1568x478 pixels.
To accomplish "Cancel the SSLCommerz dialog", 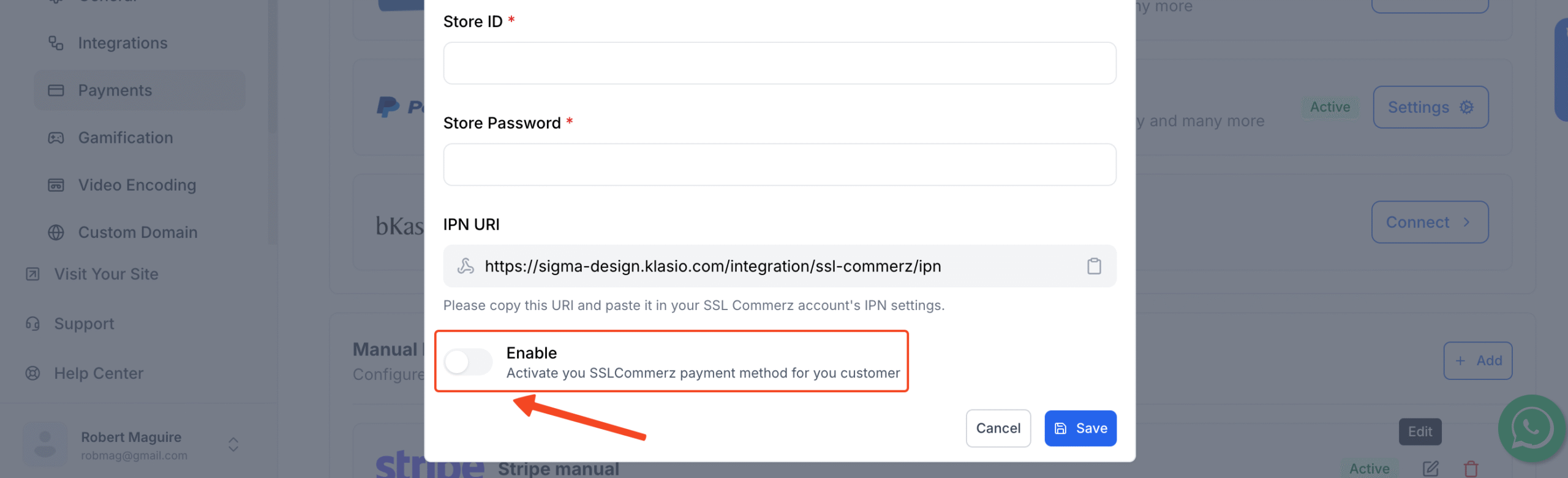I will click(x=998, y=428).
